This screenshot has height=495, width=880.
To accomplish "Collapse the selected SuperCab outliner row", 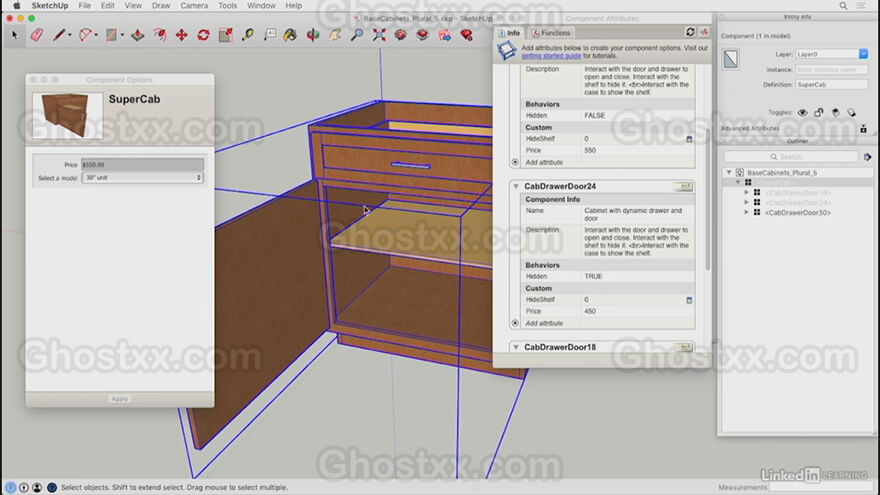I will pos(737,182).
